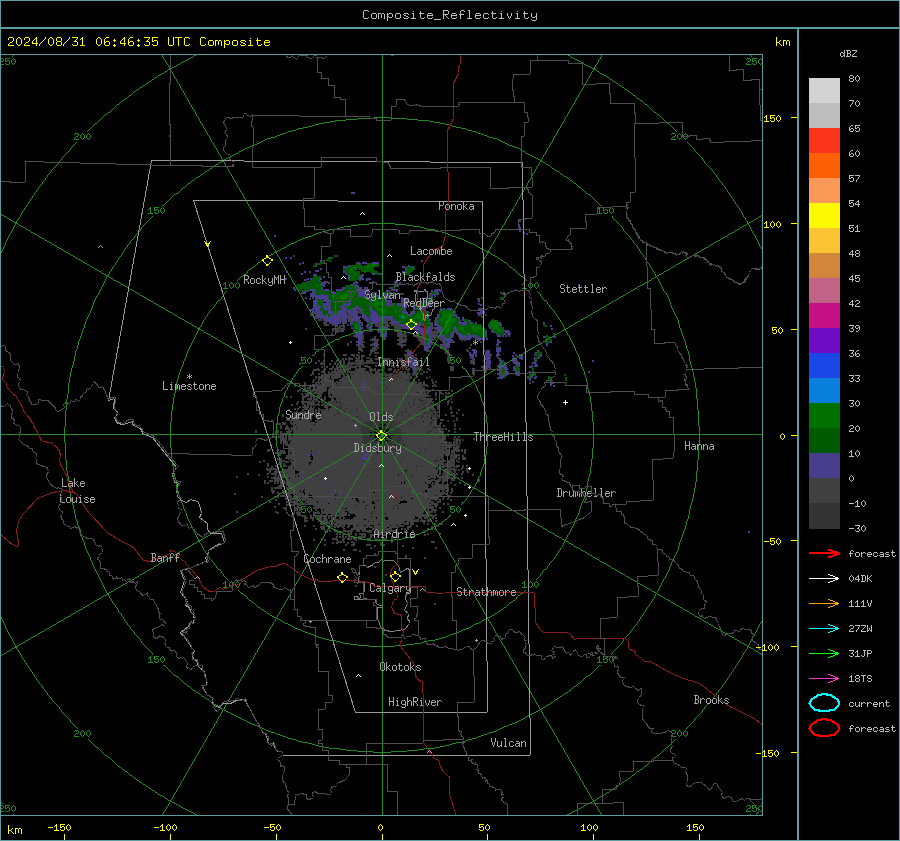Click the yellow radar-center diamond at Didsbury
The width and height of the screenshot is (900, 841).
tap(382, 435)
